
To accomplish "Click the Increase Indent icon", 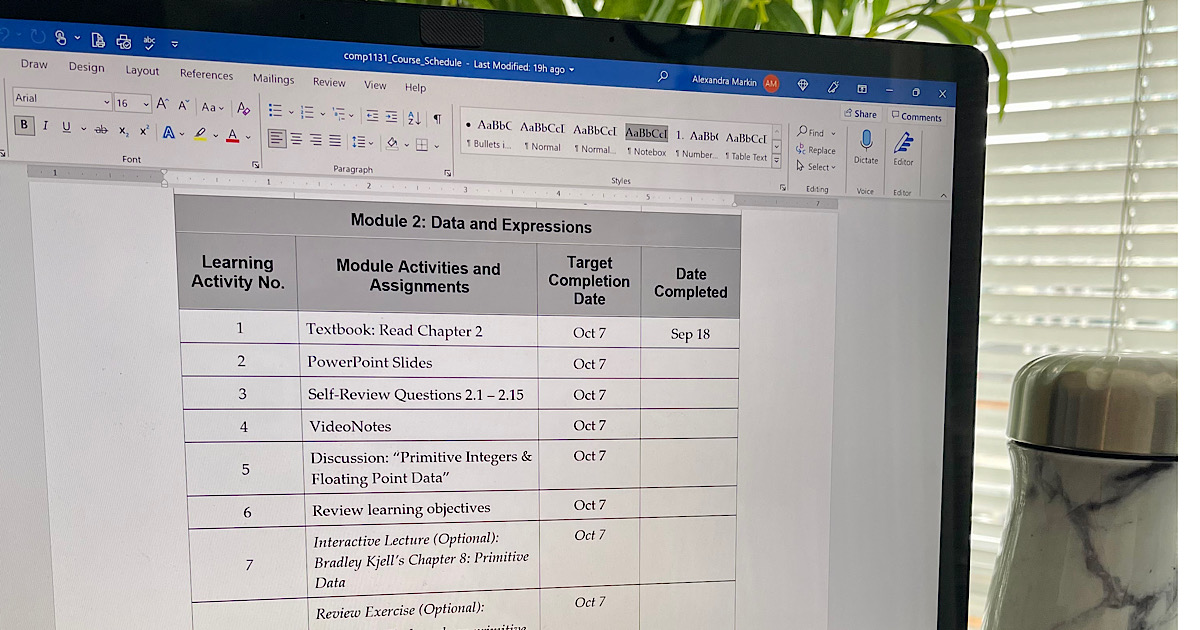I will pyautogui.click(x=391, y=117).
